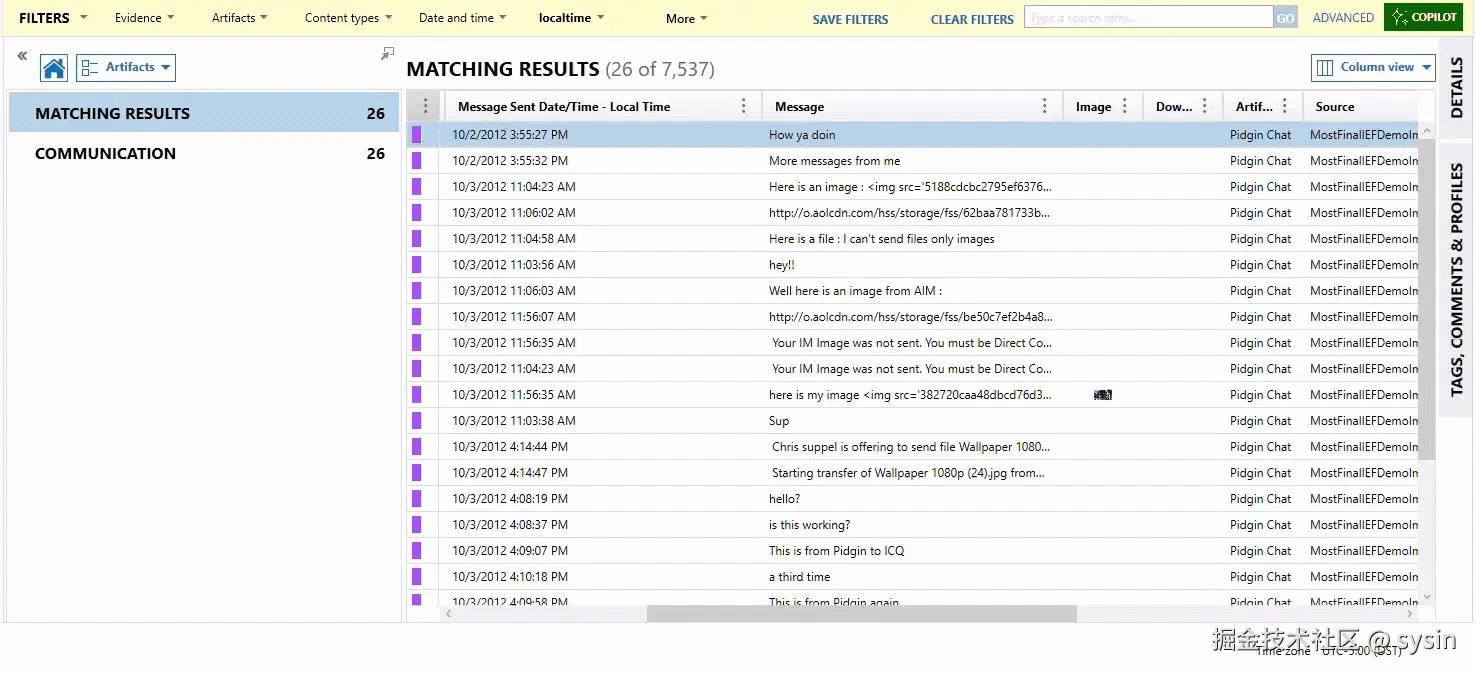1476x674 pixels.
Task: Click purple tag marker on the 'hello?' row
Action: coord(417,499)
